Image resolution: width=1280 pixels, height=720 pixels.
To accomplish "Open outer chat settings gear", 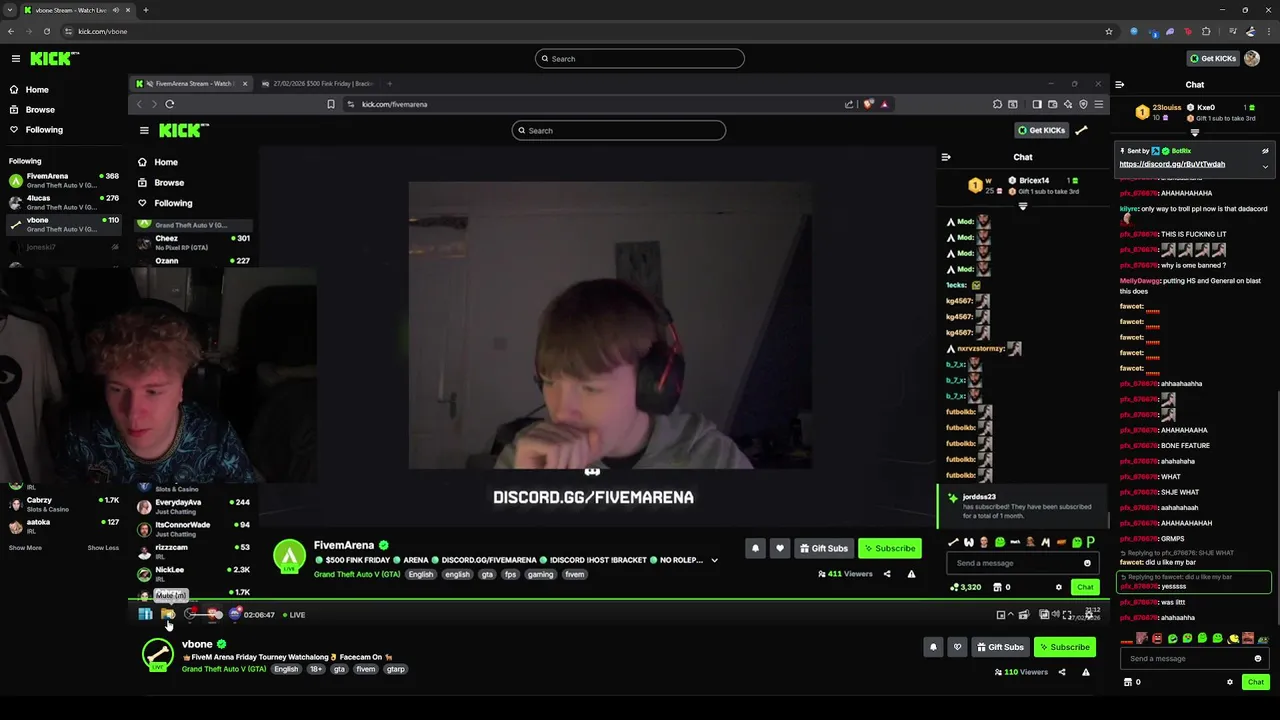I will [x=1230, y=682].
